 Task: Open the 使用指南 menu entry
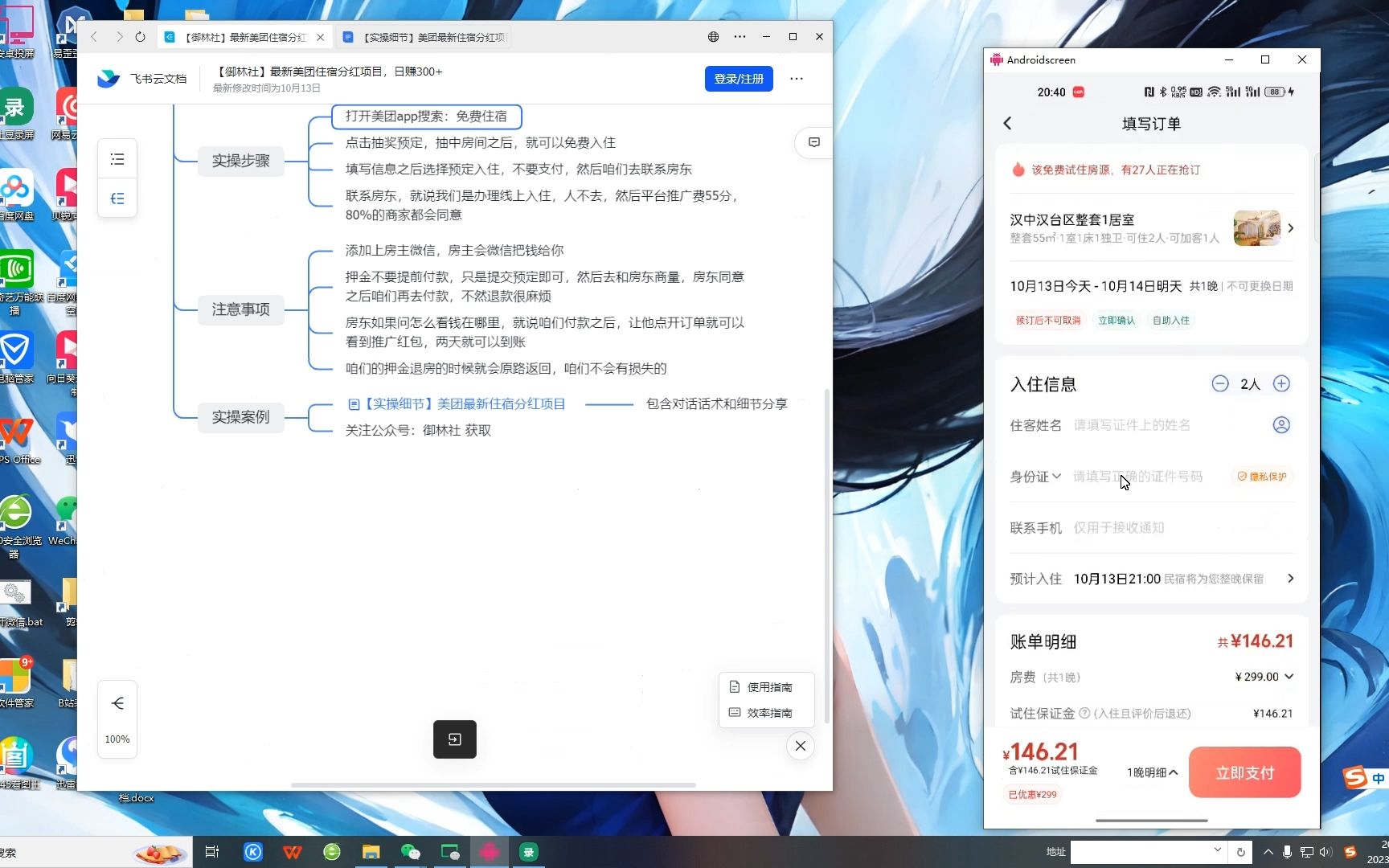(x=761, y=687)
